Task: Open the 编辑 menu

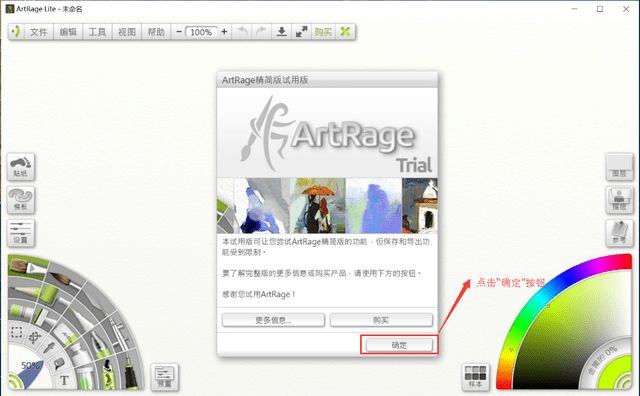Action: pos(68,32)
